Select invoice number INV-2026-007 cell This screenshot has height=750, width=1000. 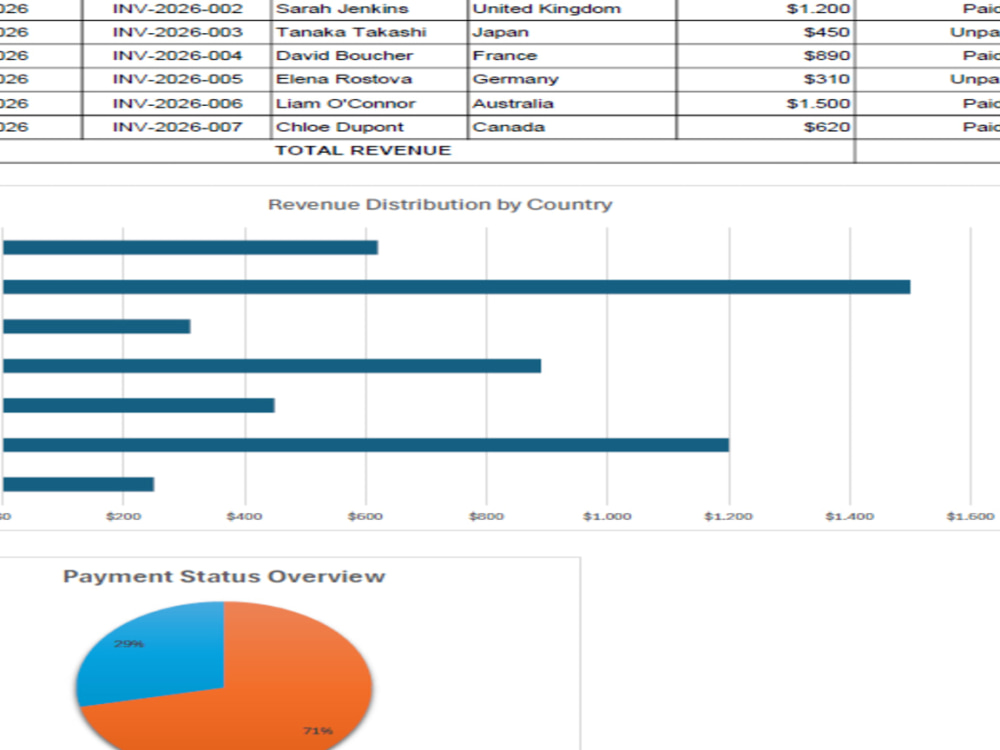tap(177, 127)
